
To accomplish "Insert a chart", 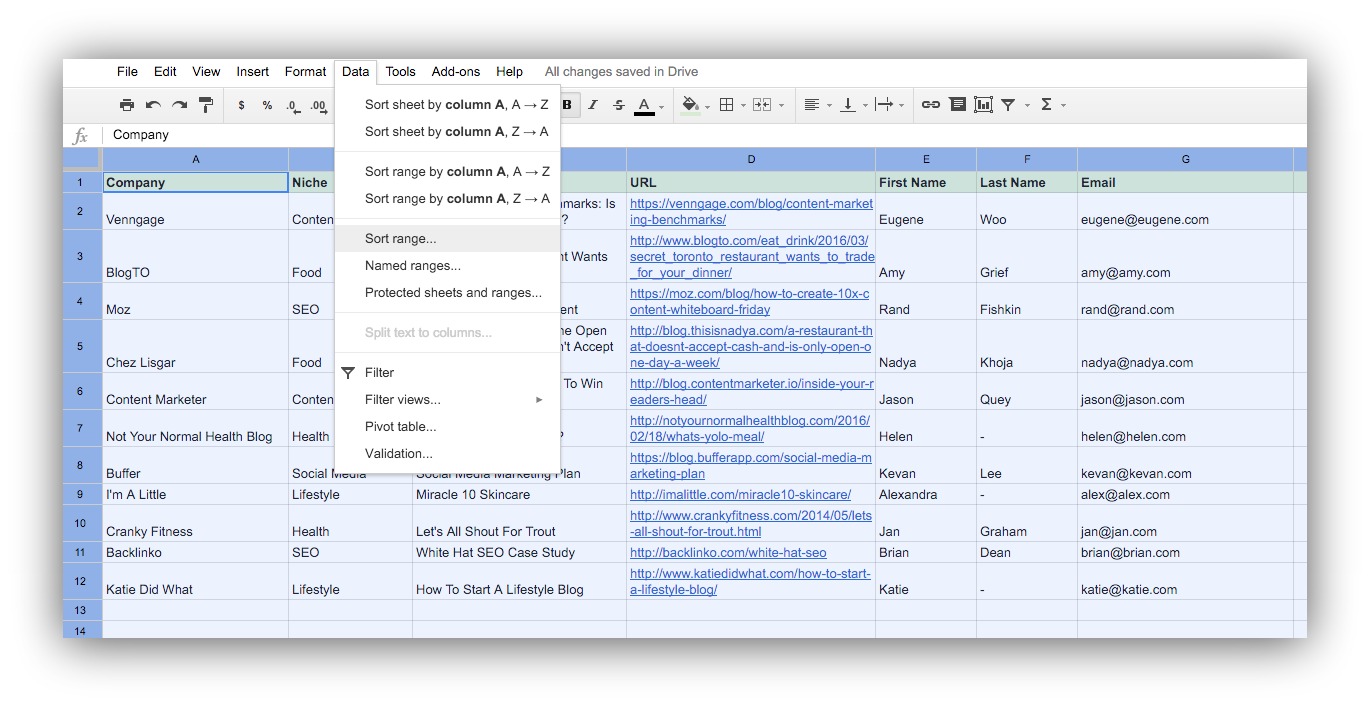I will point(983,105).
